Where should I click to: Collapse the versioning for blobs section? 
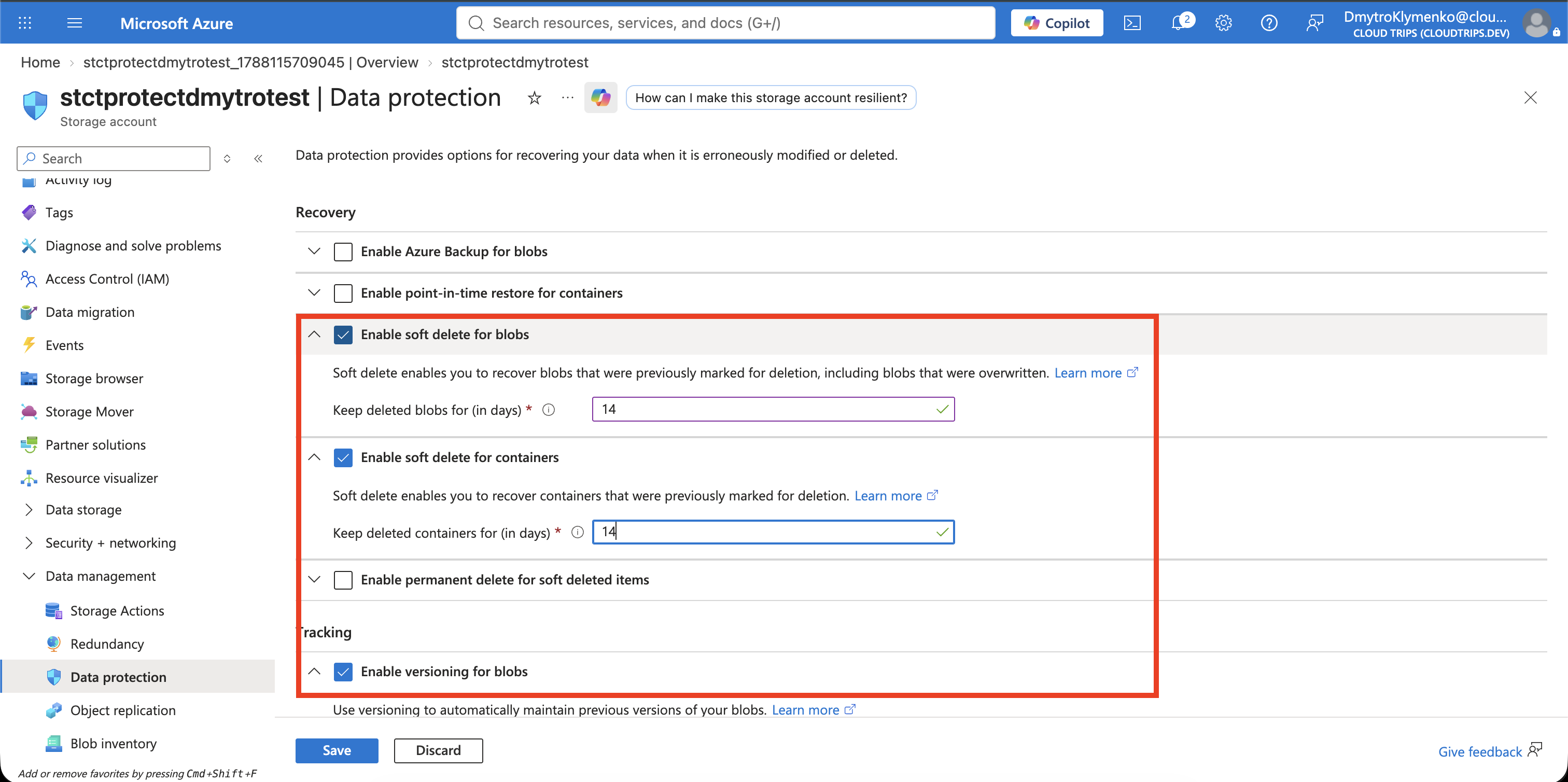[314, 671]
